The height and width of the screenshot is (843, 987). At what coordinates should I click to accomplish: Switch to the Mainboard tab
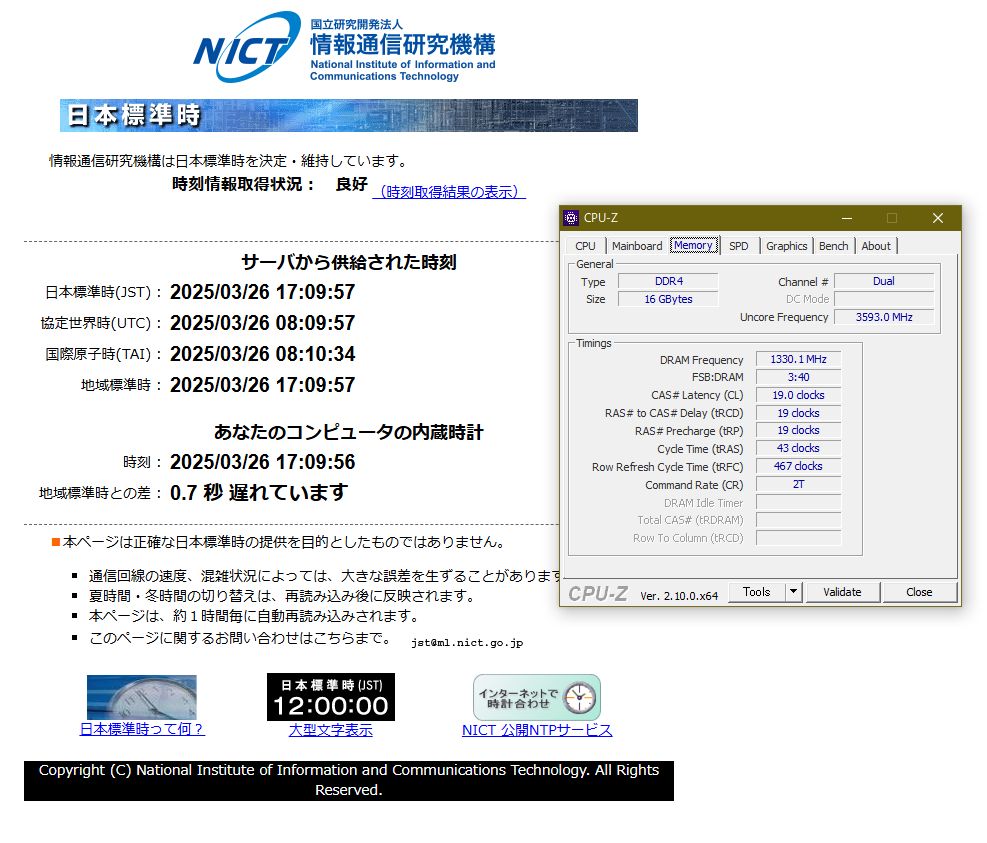click(x=637, y=245)
